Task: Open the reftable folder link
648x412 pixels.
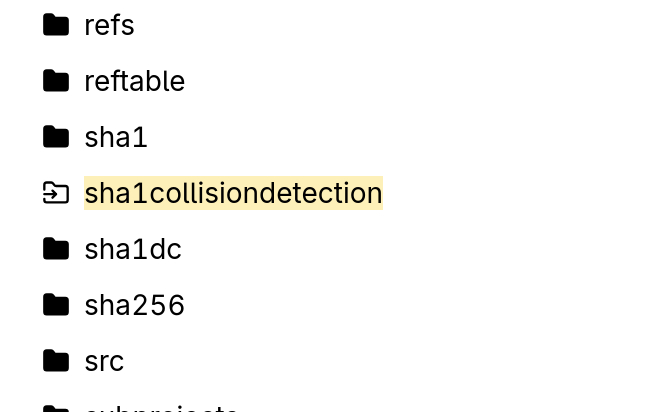Action: pos(134,81)
